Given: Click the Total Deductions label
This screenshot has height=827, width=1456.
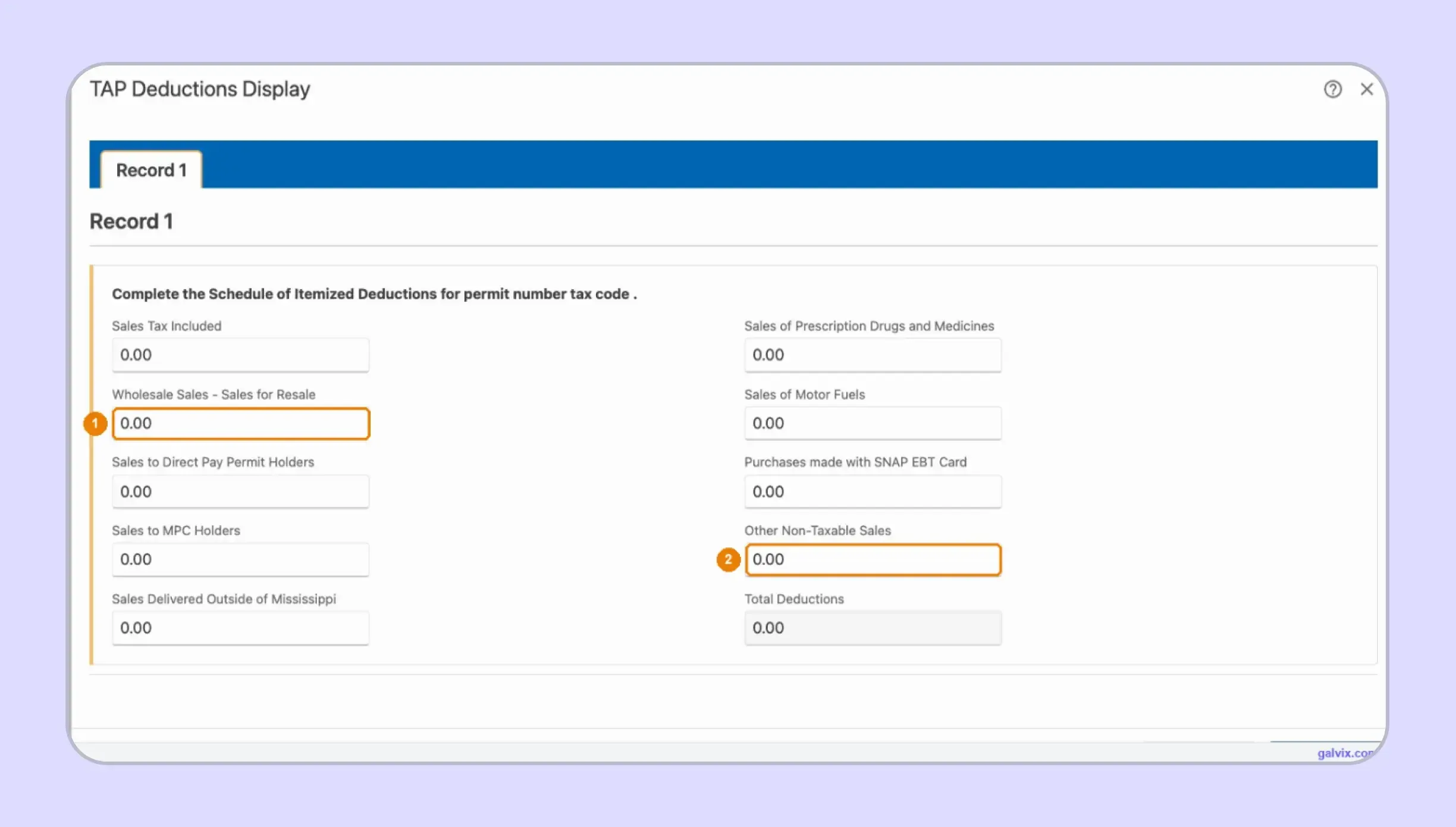Looking at the screenshot, I should pyautogui.click(x=794, y=599).
